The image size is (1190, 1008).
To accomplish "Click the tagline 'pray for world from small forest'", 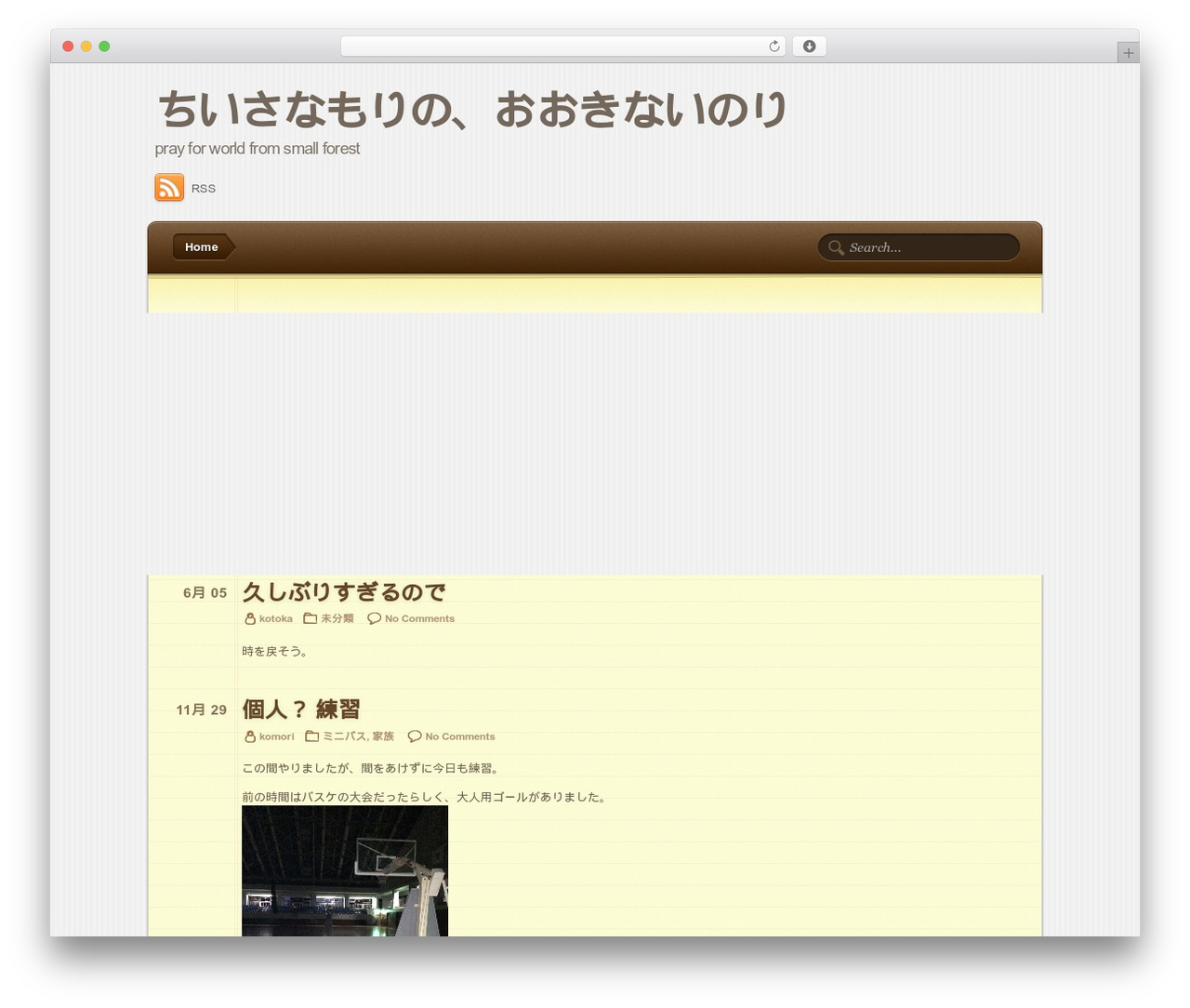I will point(258,149).
